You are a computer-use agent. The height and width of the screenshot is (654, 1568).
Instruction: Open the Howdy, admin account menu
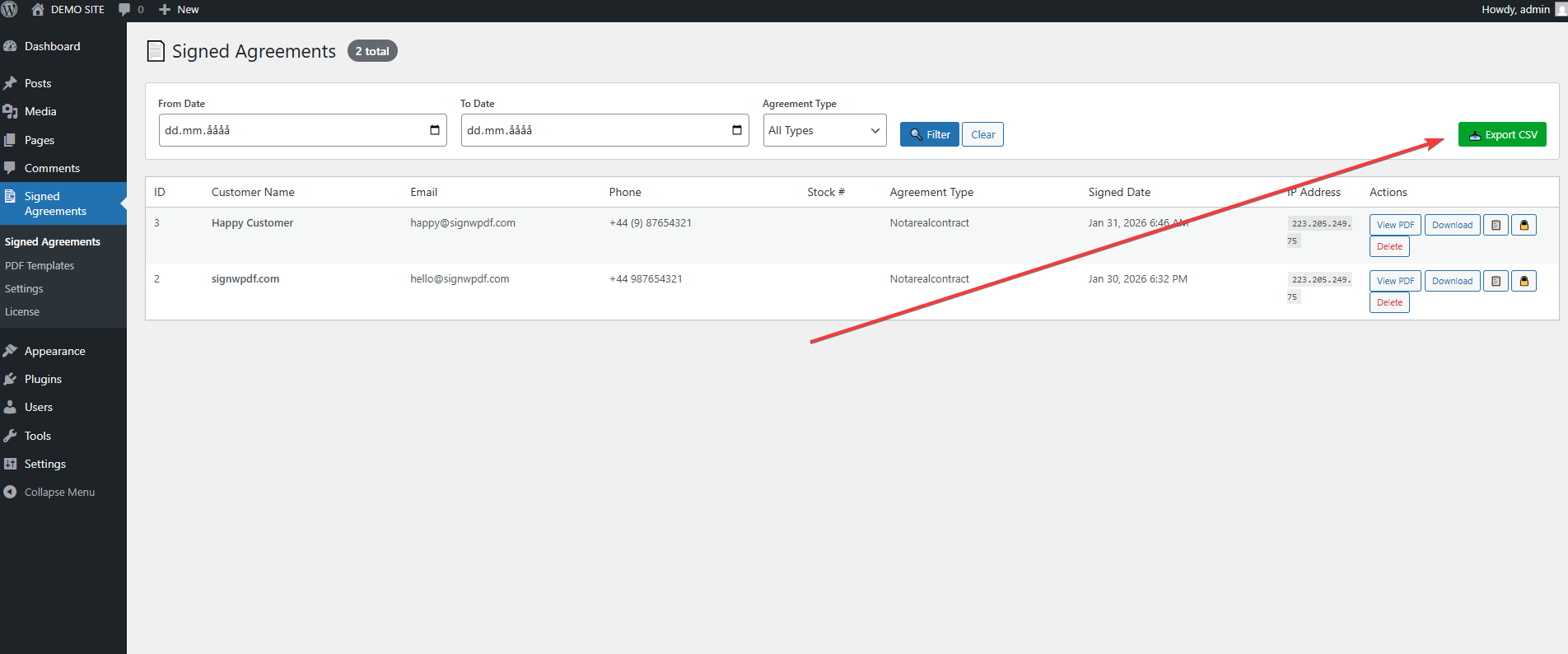(x=1521, y=10)
